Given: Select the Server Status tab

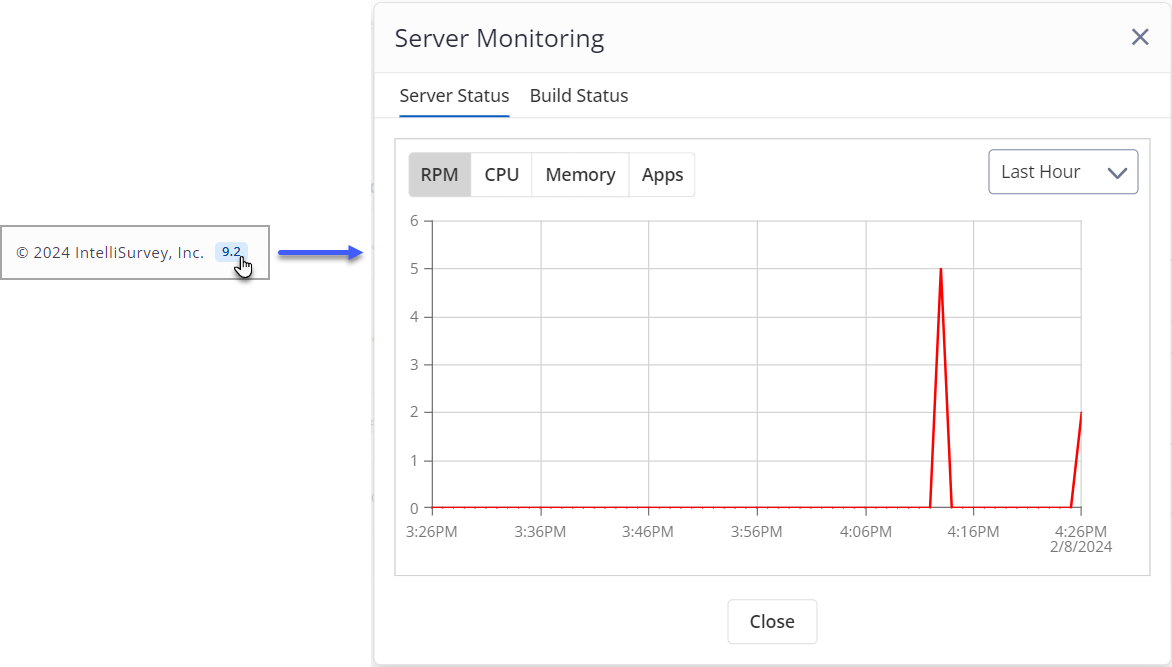Looking at the screenshot, I should click(x=454, y=95).
